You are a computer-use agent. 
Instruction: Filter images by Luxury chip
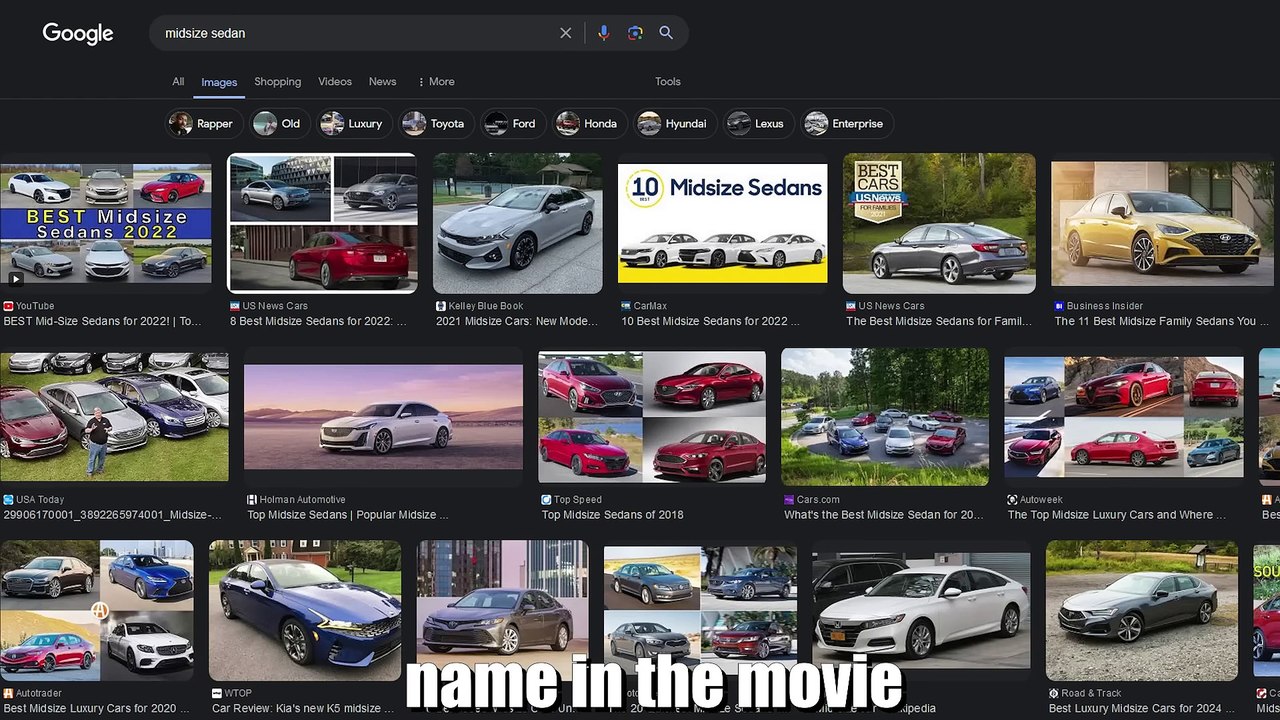tap(353, 124)
